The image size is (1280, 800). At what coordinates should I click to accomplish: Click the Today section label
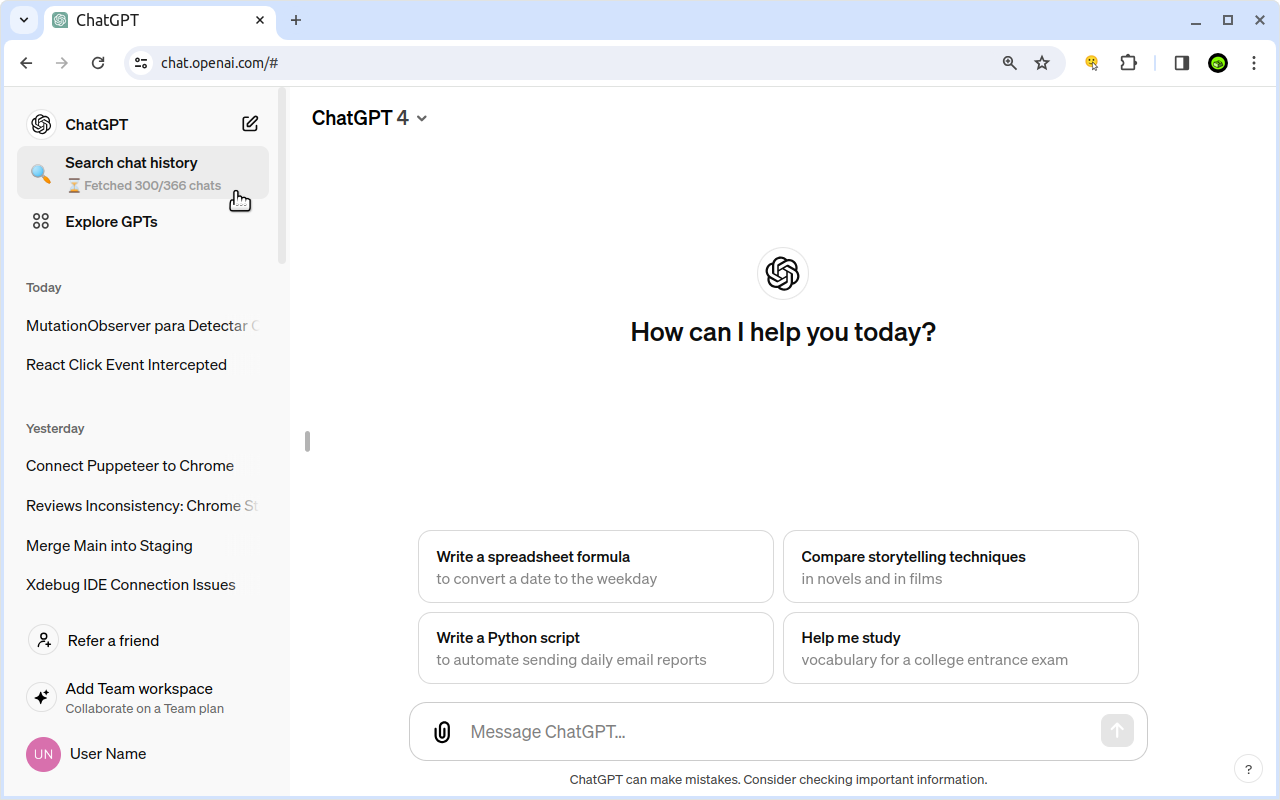click(44, 288)
